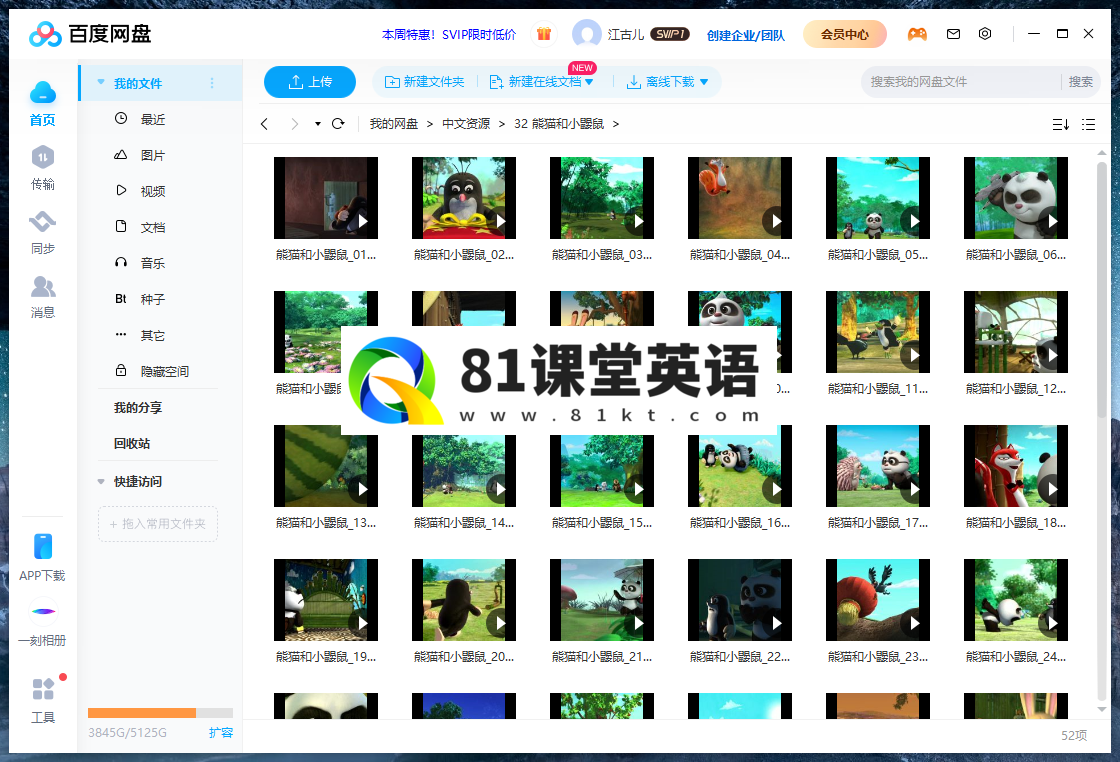Collapse the 快捷访问 quick access section
The width and height of the screenshot is (1120, 762).
coord(101,481)
